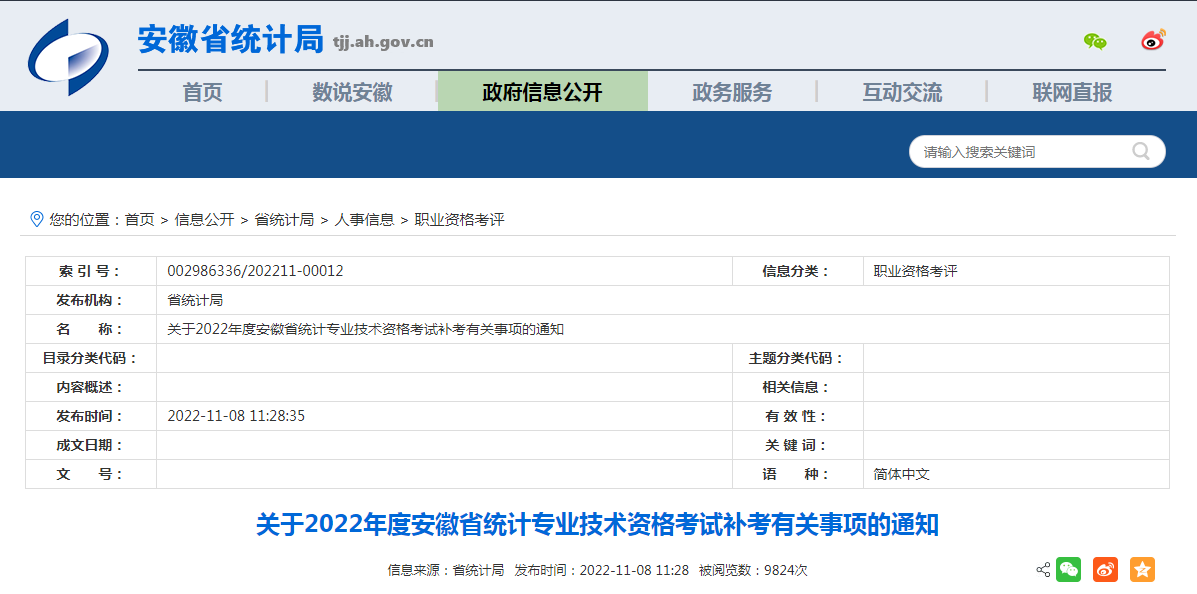Share the notice via WeChat icon
This screenshot has height=594, width=1197.
[x=1068, y=569]
